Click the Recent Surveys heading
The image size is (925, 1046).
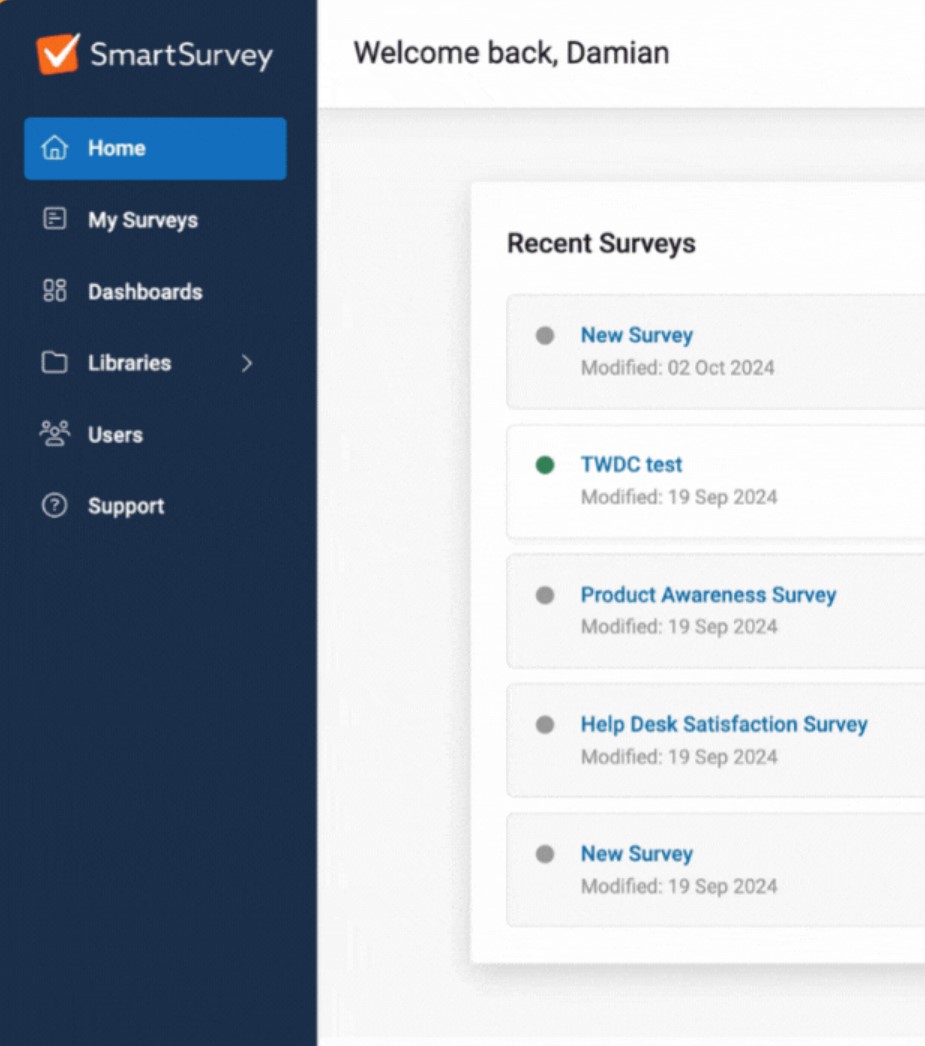coord(601,244)
